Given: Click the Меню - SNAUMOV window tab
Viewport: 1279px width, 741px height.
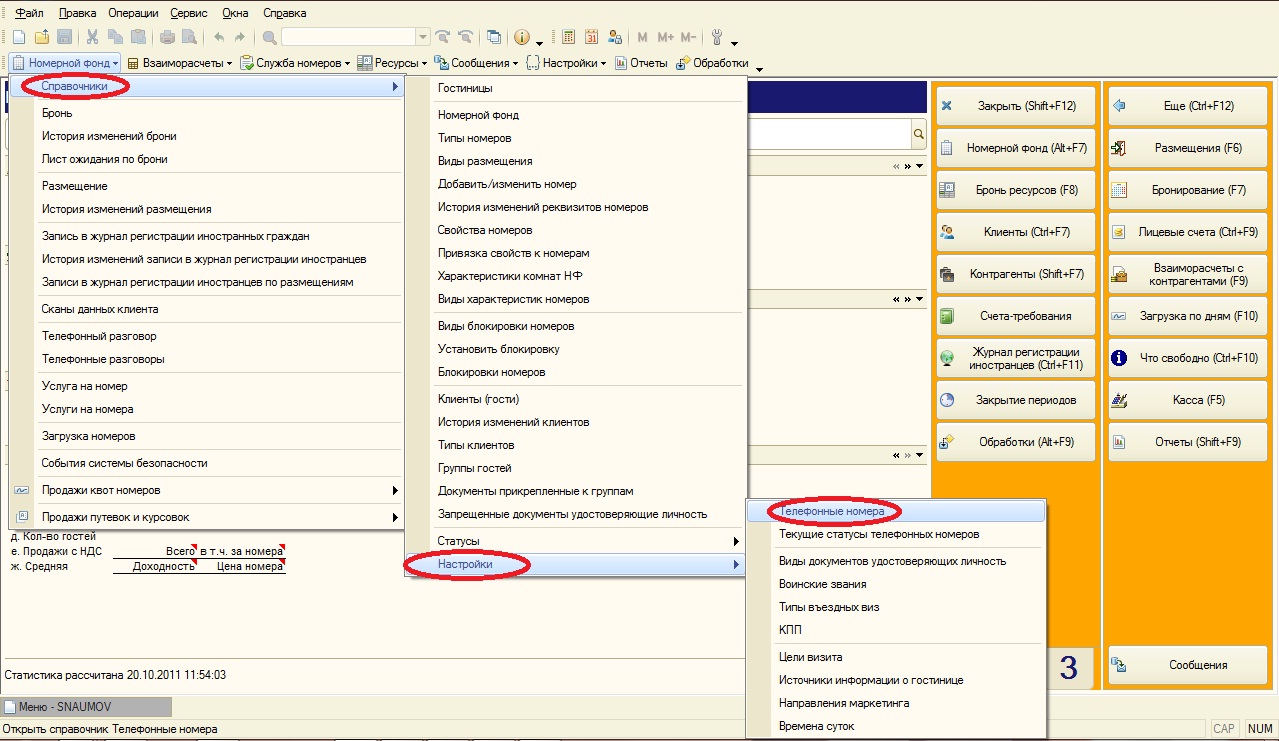Looking at the screenshot, I should (87, 707).
